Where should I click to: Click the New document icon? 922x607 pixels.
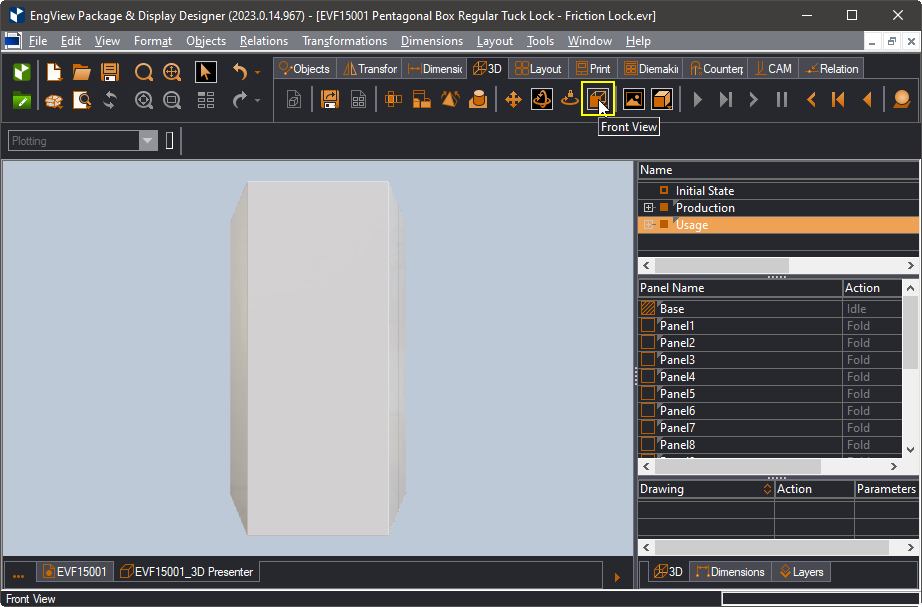54,72
